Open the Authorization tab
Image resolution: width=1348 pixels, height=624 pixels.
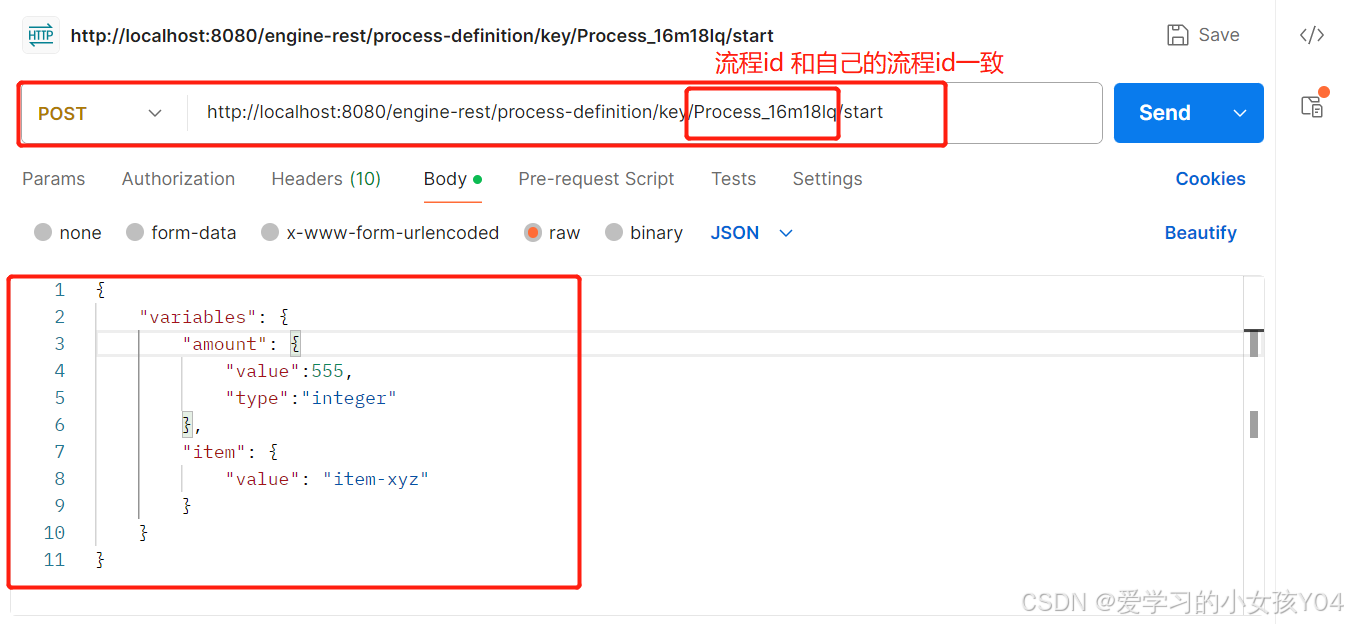click(178, 179)
